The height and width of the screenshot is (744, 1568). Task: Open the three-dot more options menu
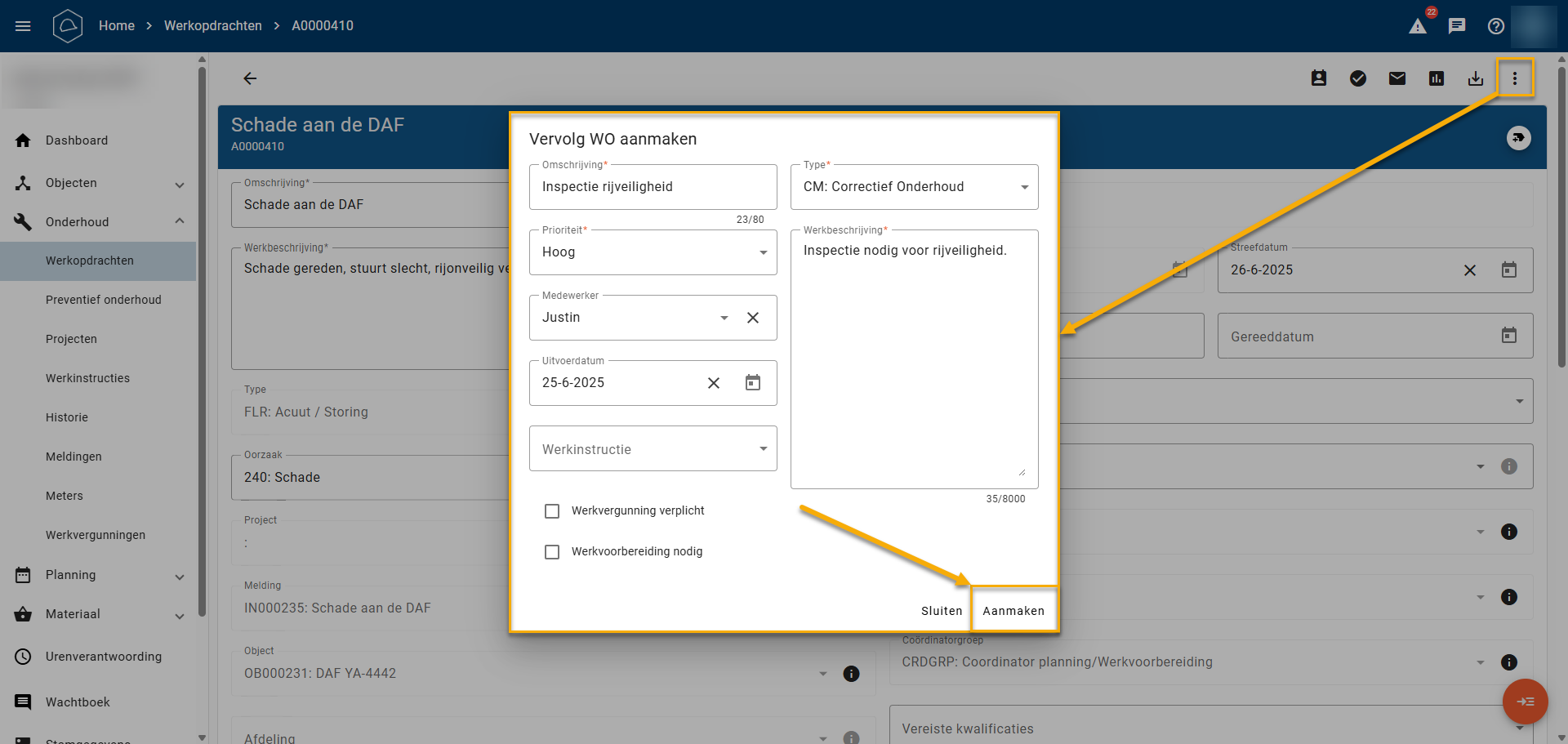click(1514, 78)
